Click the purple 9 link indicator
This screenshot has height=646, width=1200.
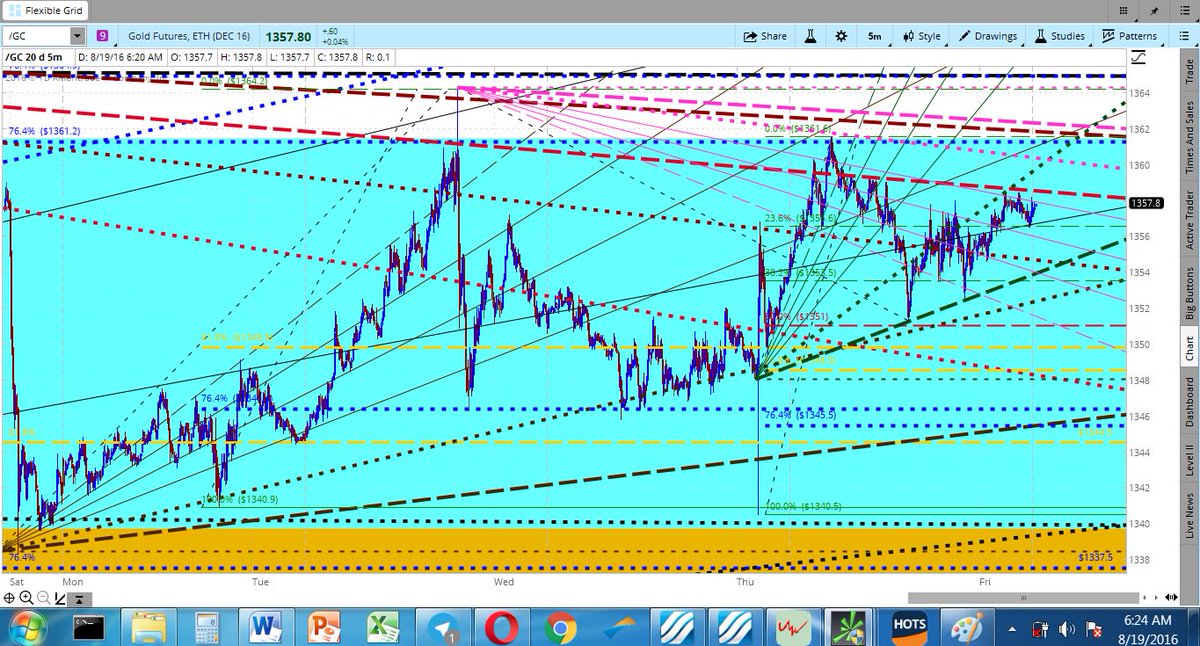tap(103, 36)
